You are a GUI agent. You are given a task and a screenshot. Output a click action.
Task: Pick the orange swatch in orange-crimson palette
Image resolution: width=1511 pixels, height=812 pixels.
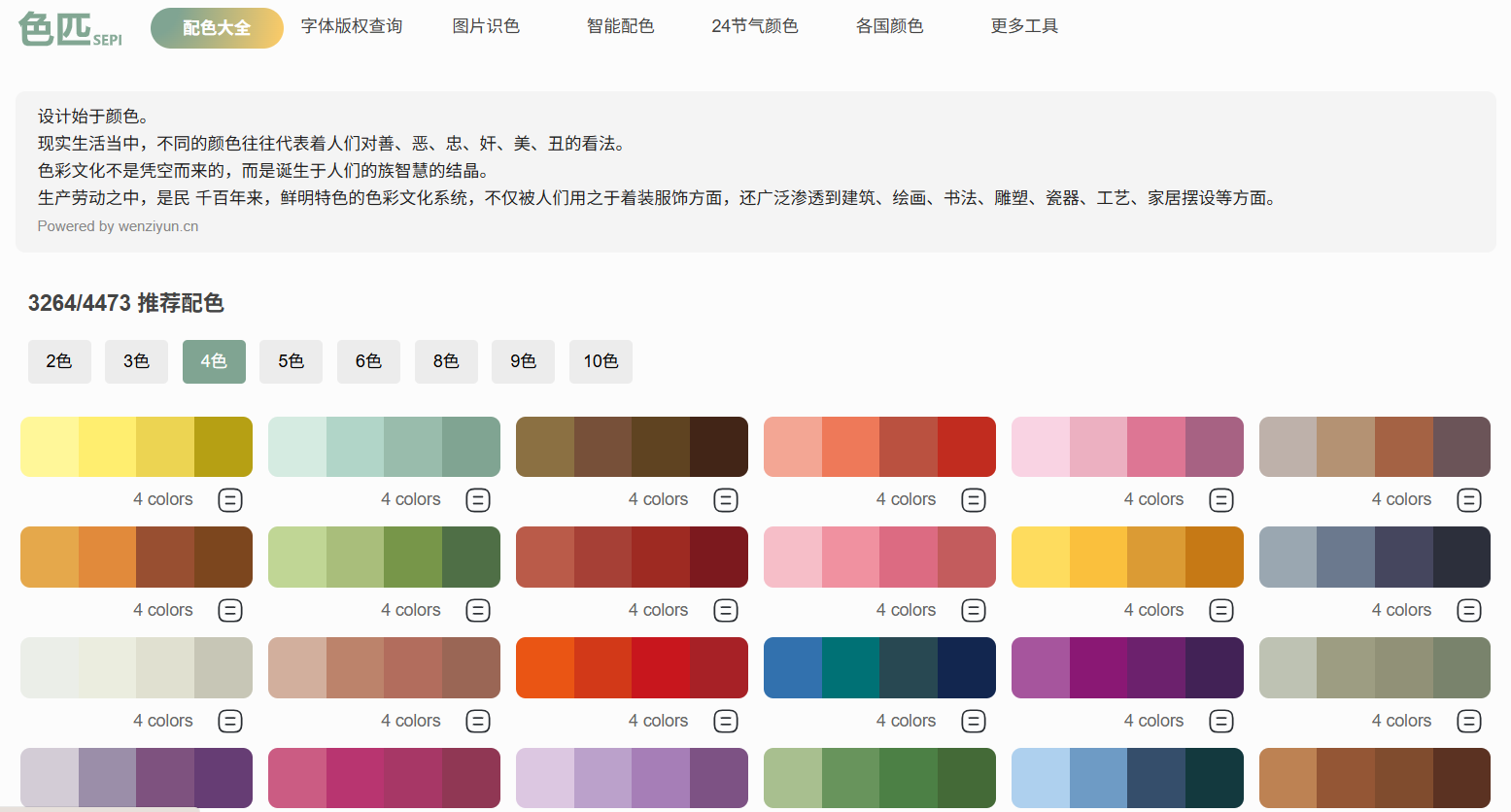coord(545,668)
